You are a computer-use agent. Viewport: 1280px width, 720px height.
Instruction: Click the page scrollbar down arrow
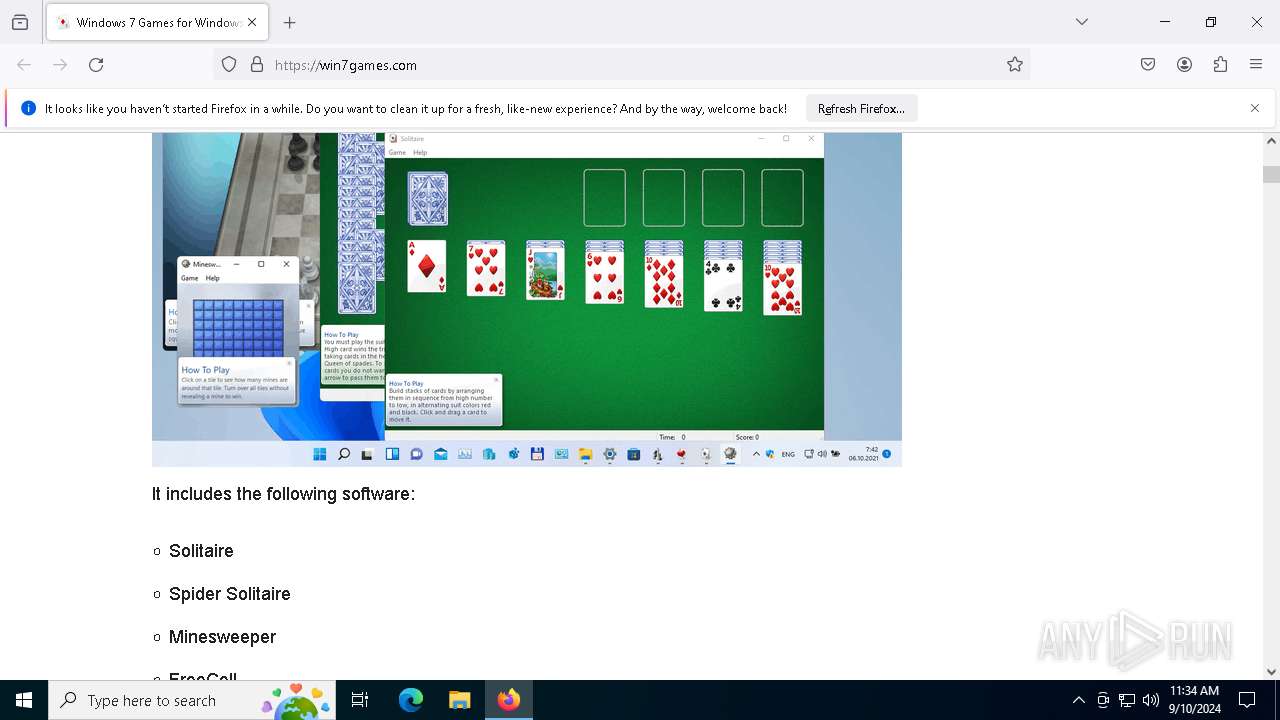1271,672
